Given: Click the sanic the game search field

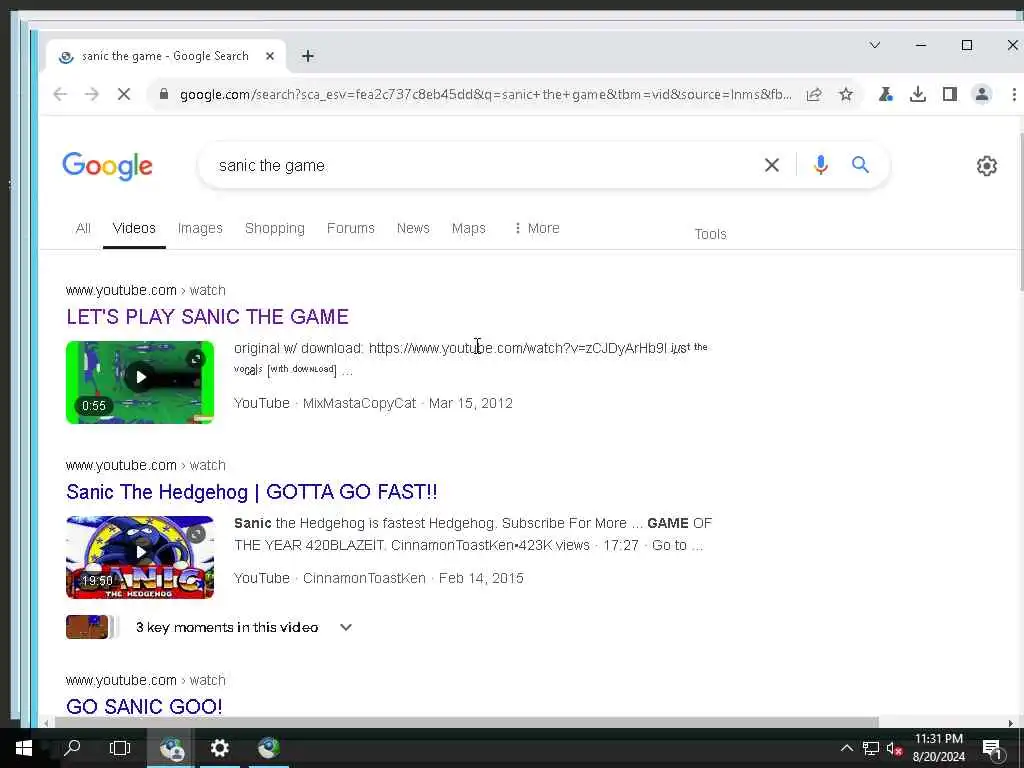Looking at the screenshot, I should click(x=483, y=165).
